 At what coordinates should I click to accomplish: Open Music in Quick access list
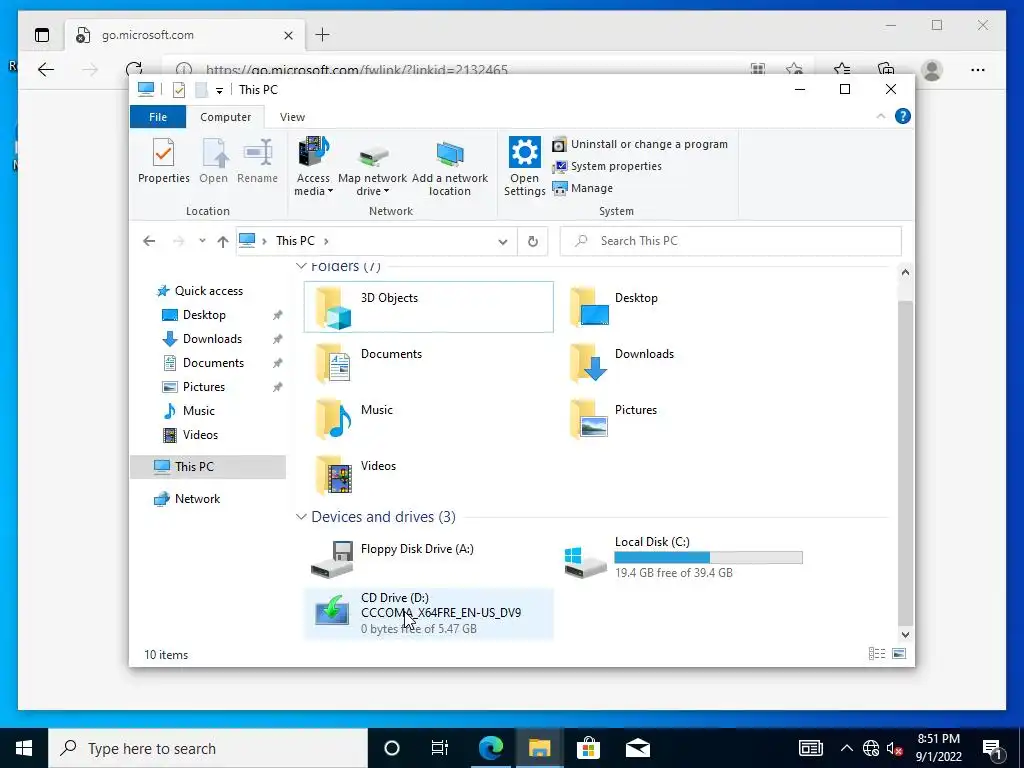(x=199, y=411)
